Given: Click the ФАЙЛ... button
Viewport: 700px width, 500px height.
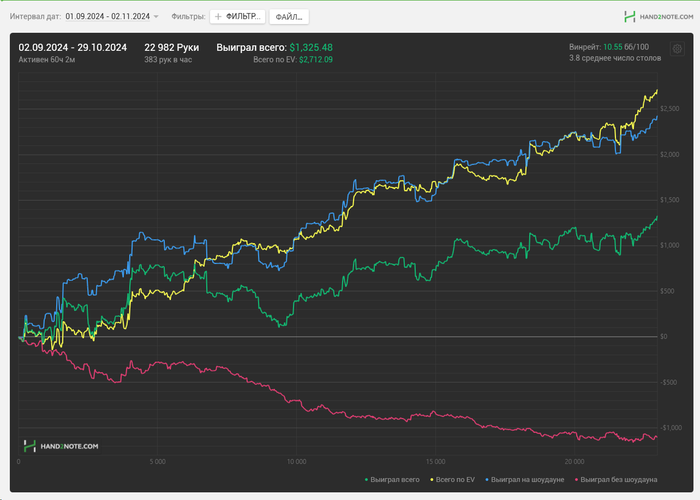Looking at the screenshot, I should click(289, 17).
